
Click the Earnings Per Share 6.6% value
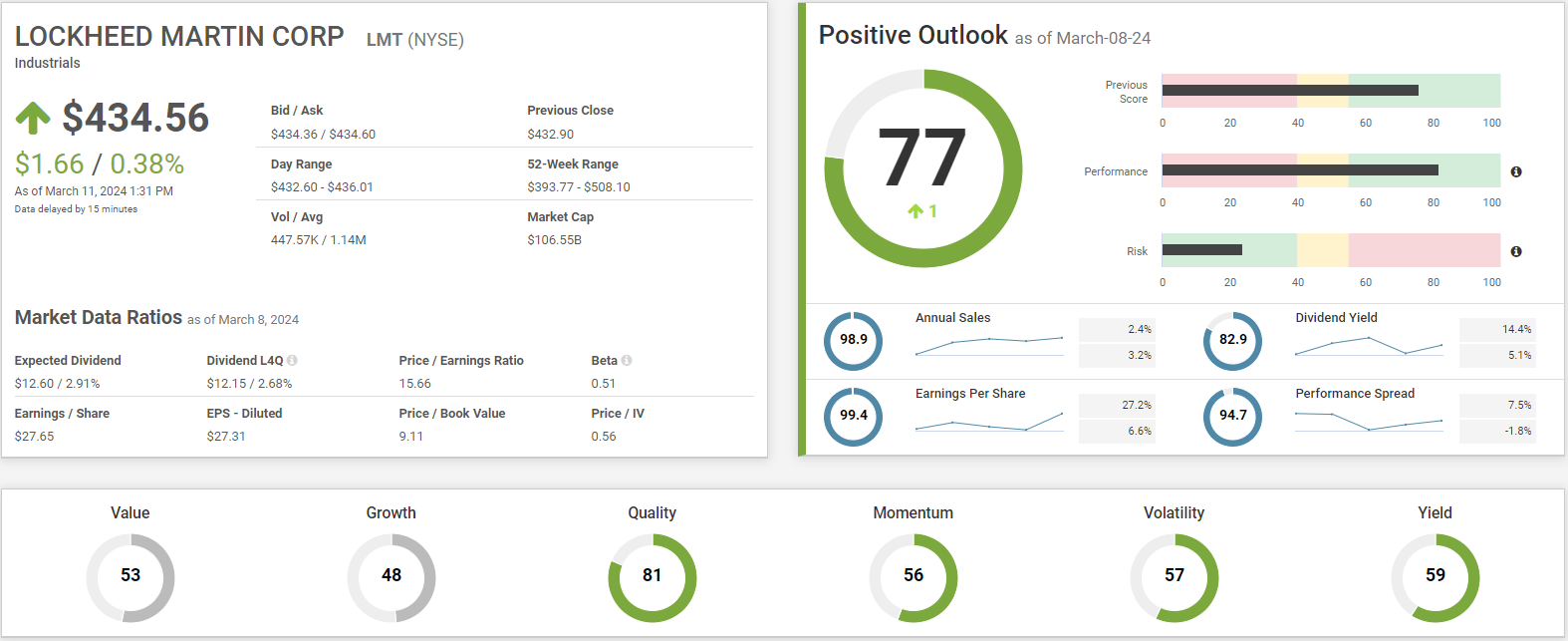[x=1140, y=431]
